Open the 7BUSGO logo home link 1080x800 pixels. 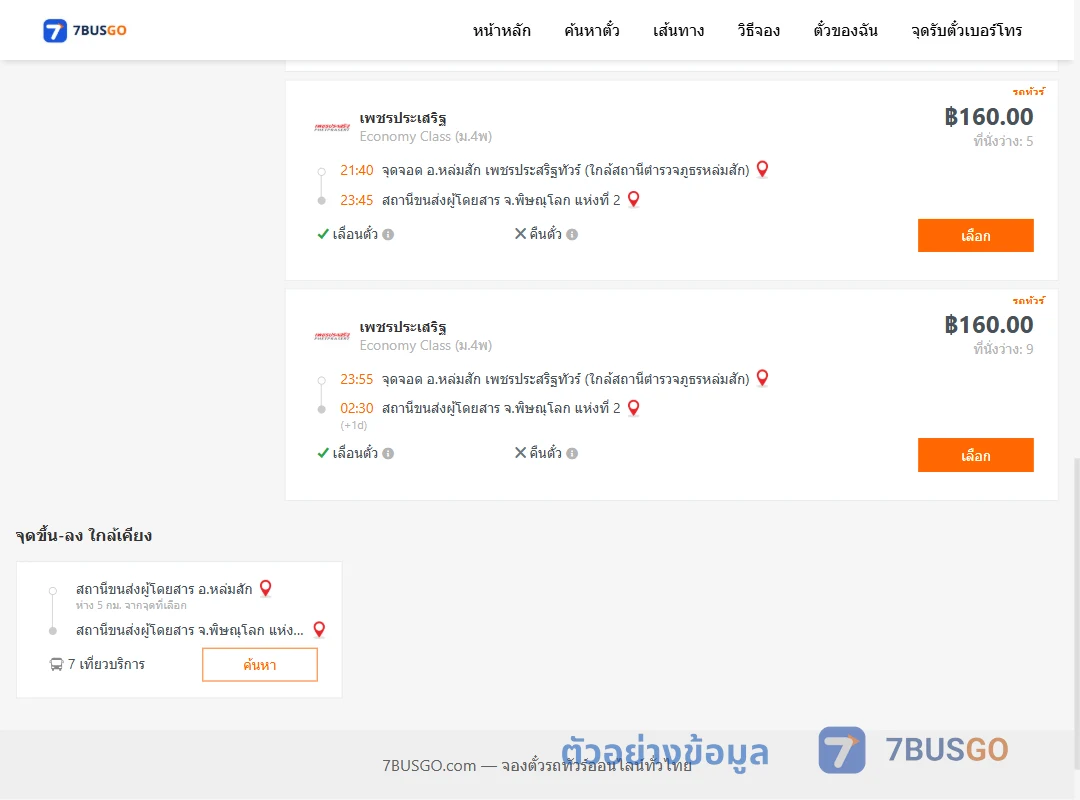pos(85,30)
